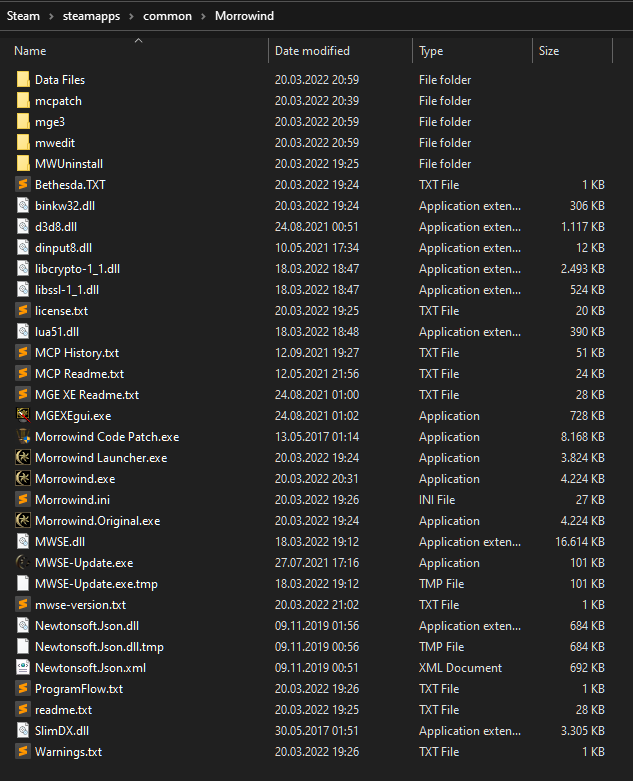Click the Morrowind.ini file icon
This screenshot has height=781, width=633.
(24, 500)
